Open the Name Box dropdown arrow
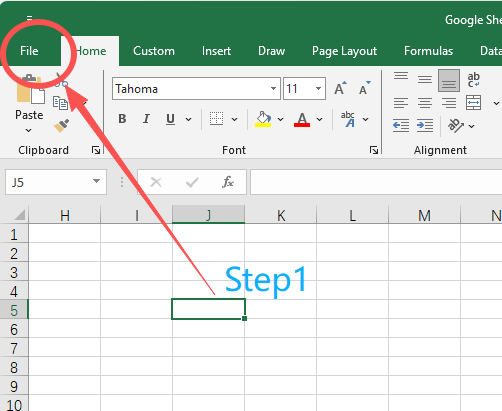Image resolution: width=502 pixels, height=411 pixels. [x=96, y=181]
